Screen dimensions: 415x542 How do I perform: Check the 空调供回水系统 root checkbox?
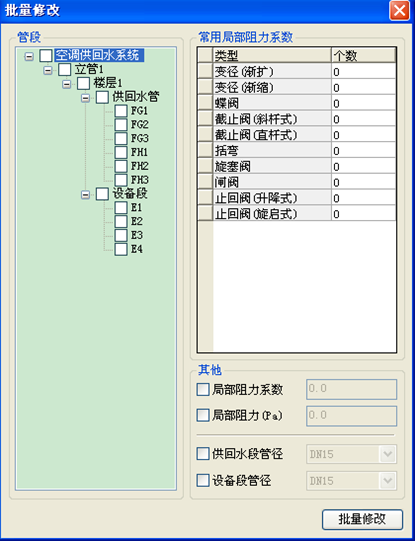click(46, 55)
